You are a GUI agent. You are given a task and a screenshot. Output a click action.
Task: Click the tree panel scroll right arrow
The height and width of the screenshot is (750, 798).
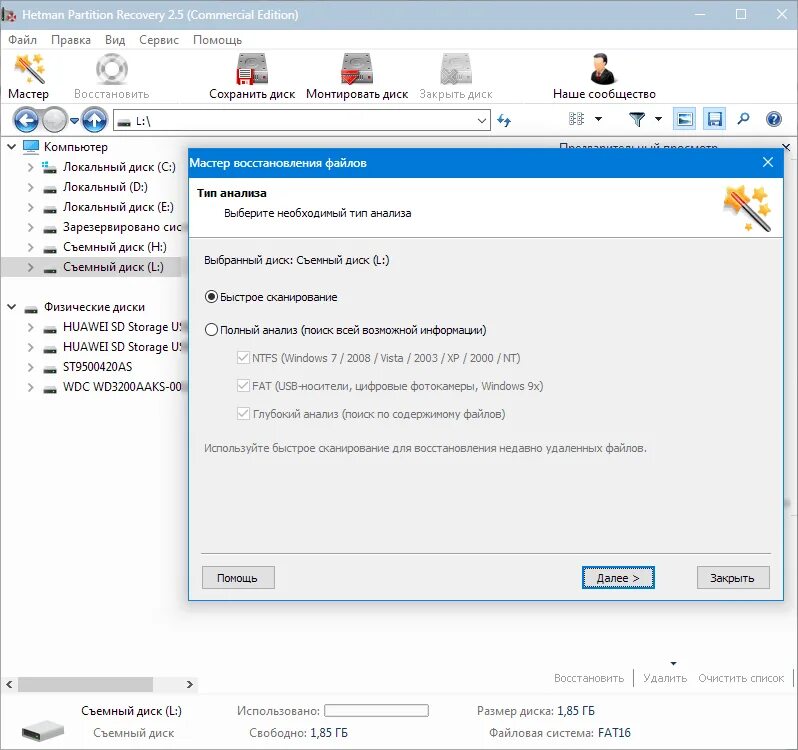tap(190, 684)
